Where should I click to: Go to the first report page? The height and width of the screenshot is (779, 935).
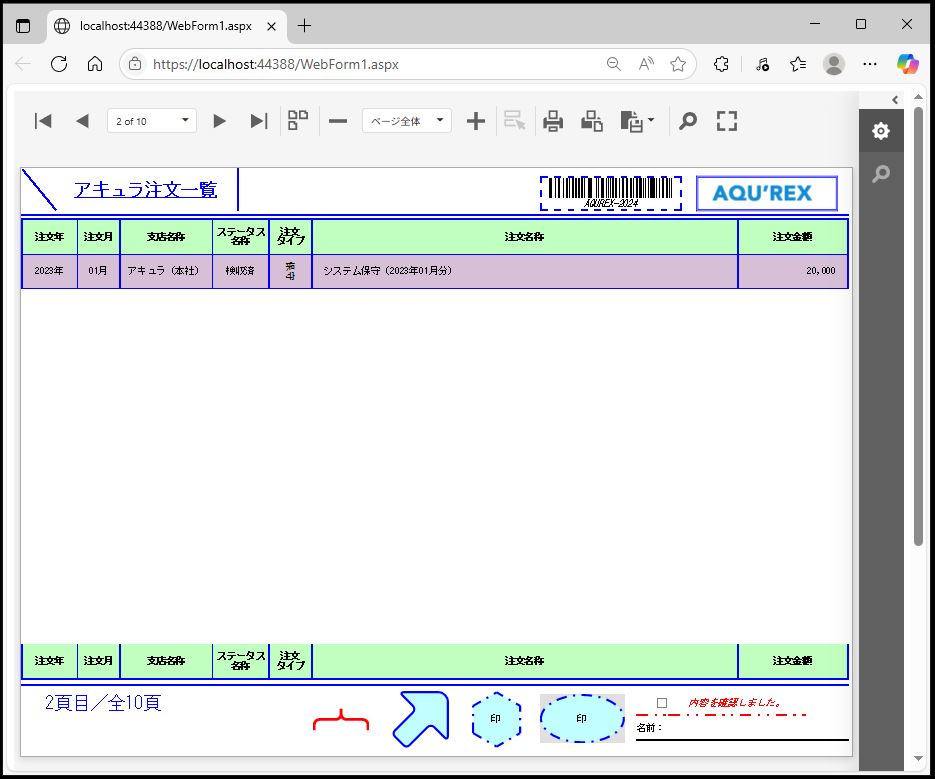coord(43,121)
